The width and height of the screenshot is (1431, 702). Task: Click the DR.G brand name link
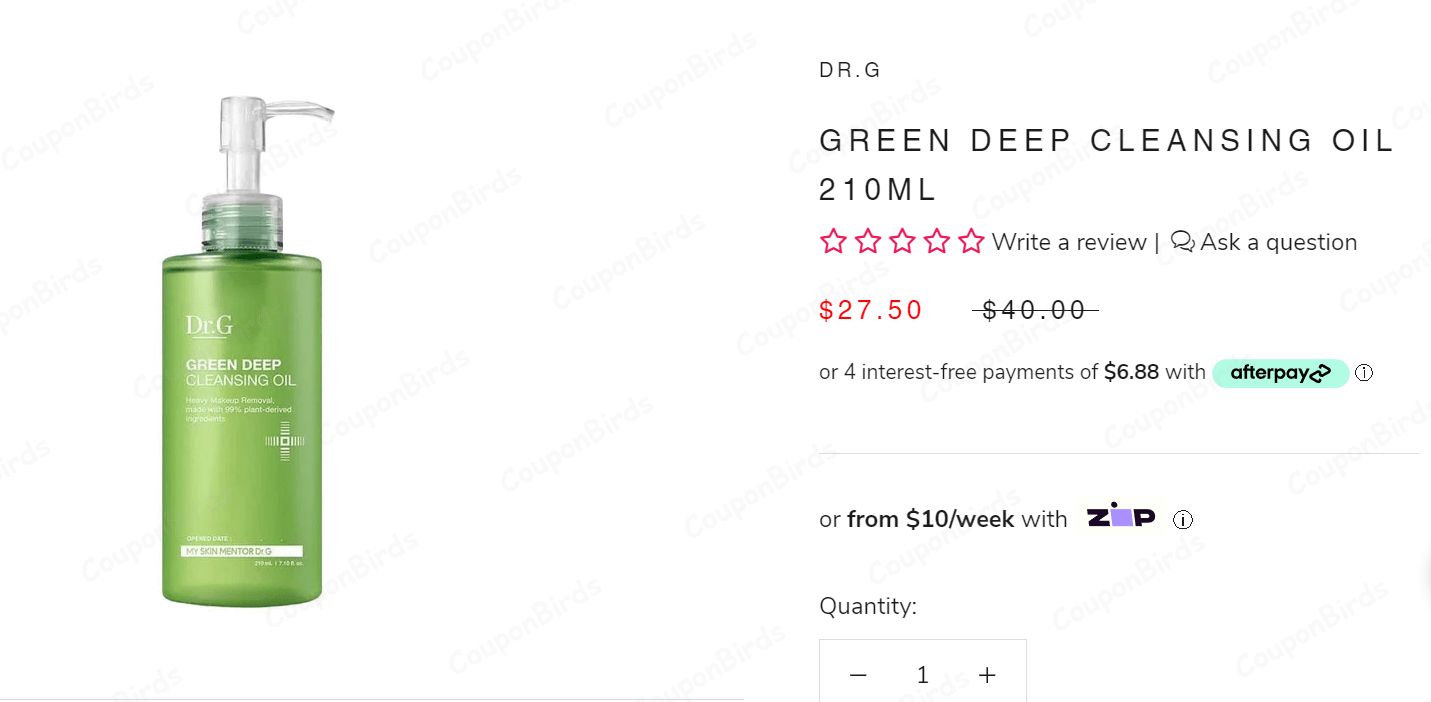click(x=850, y=70)
